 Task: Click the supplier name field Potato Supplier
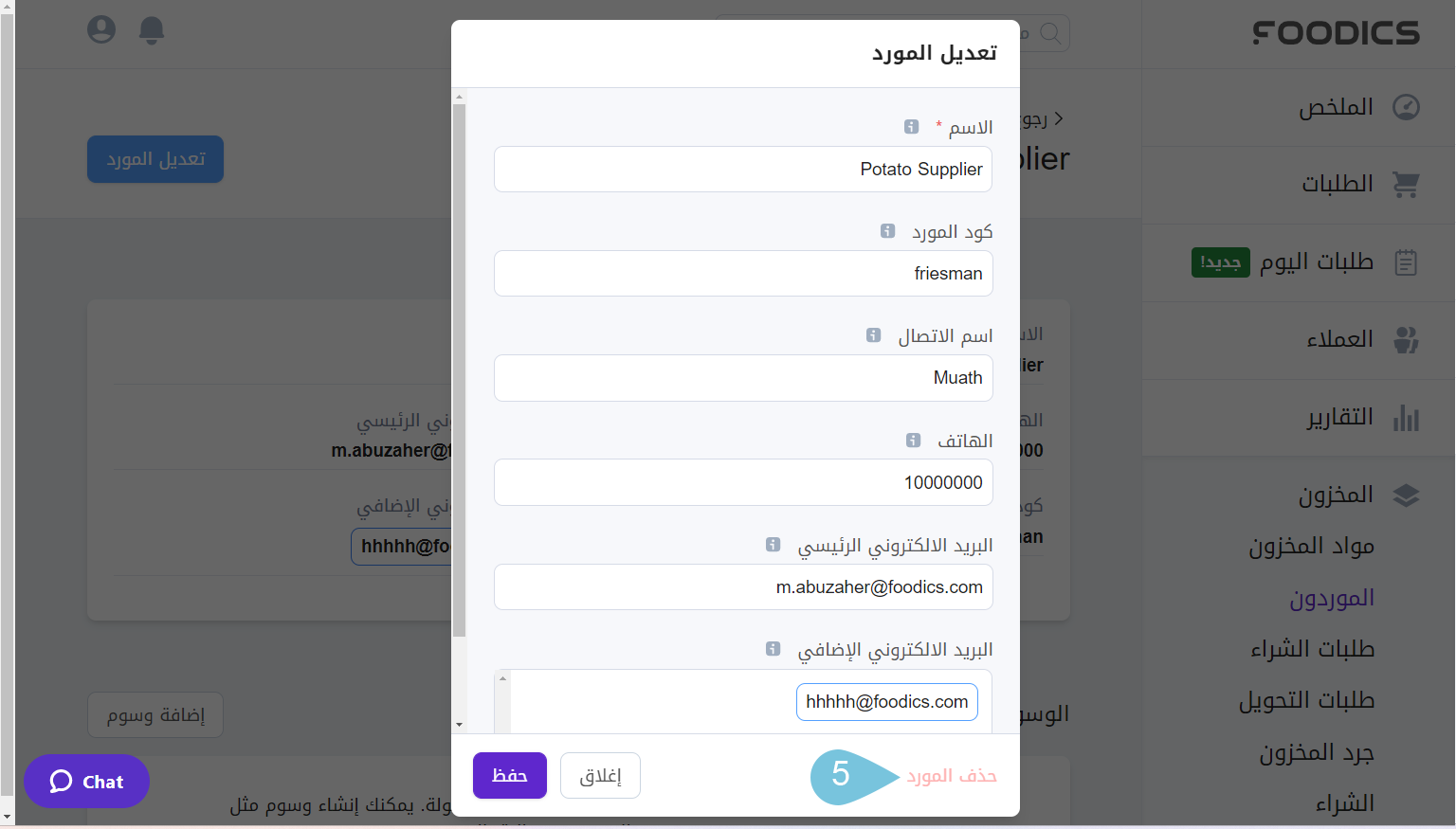tap(743, 170)
